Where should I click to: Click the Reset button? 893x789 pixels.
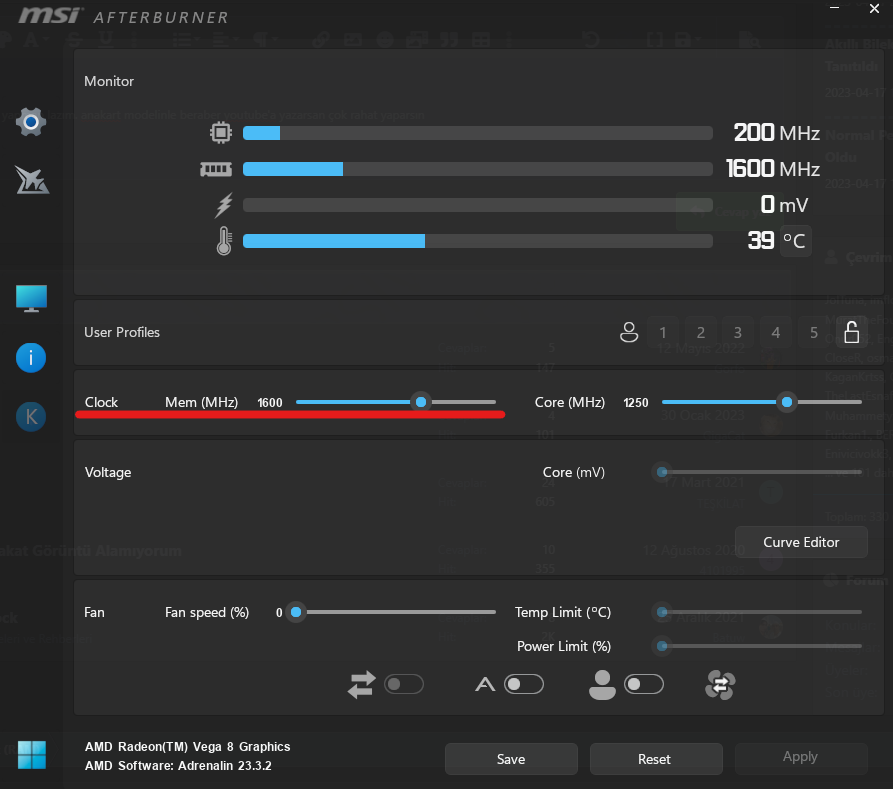tap(654, 759)
